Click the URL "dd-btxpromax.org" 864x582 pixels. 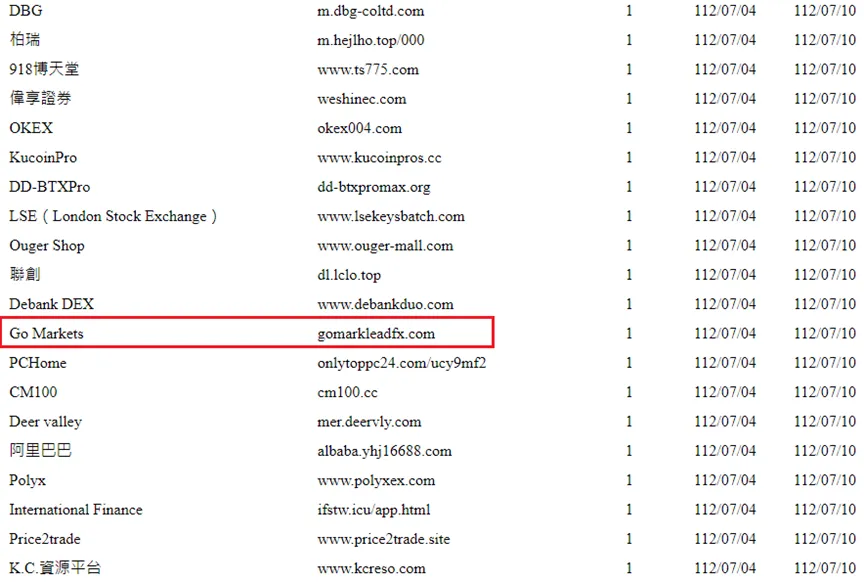(374, 187)
